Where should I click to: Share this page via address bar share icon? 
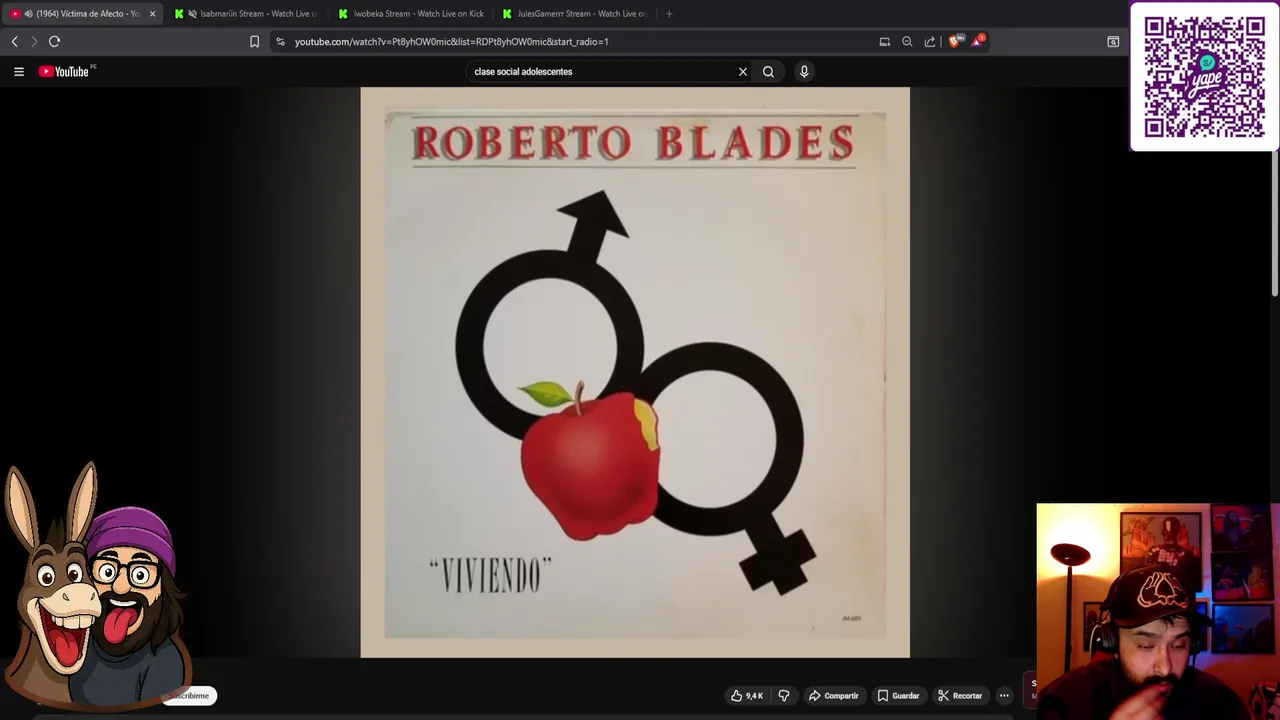click(930, 41)
